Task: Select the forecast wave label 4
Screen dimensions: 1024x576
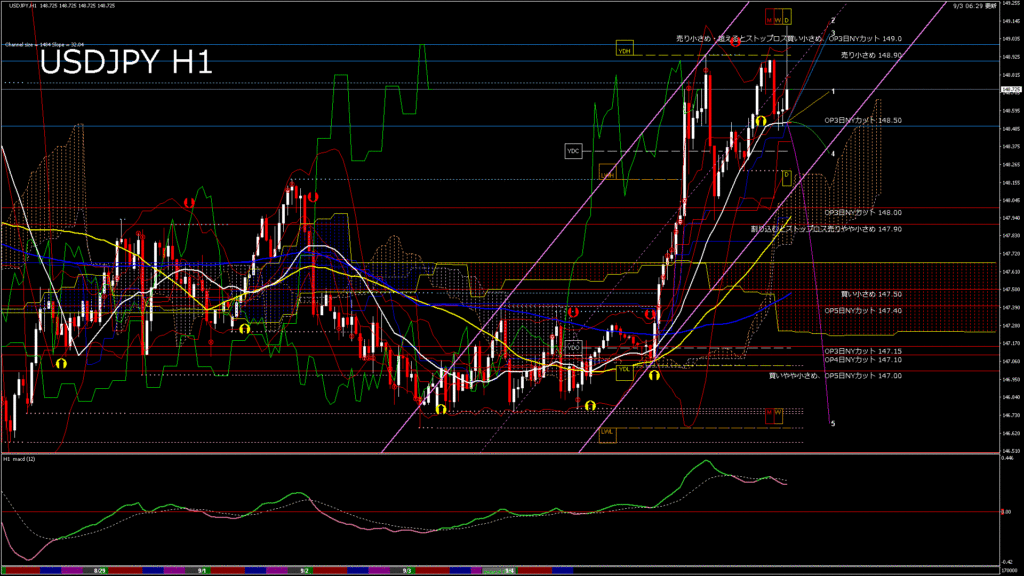Action: point(833,154)
